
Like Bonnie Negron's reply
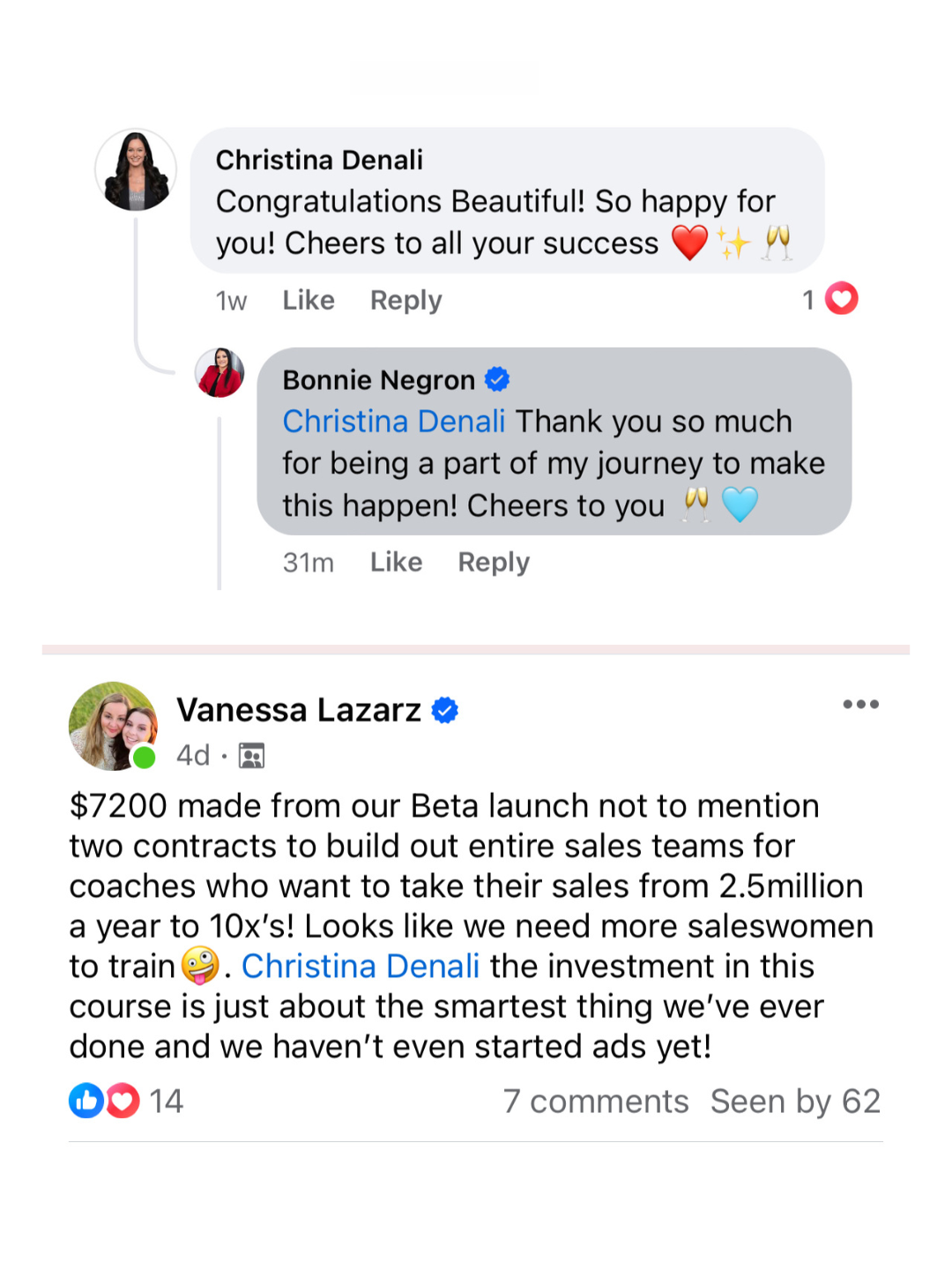pos(396,563)
